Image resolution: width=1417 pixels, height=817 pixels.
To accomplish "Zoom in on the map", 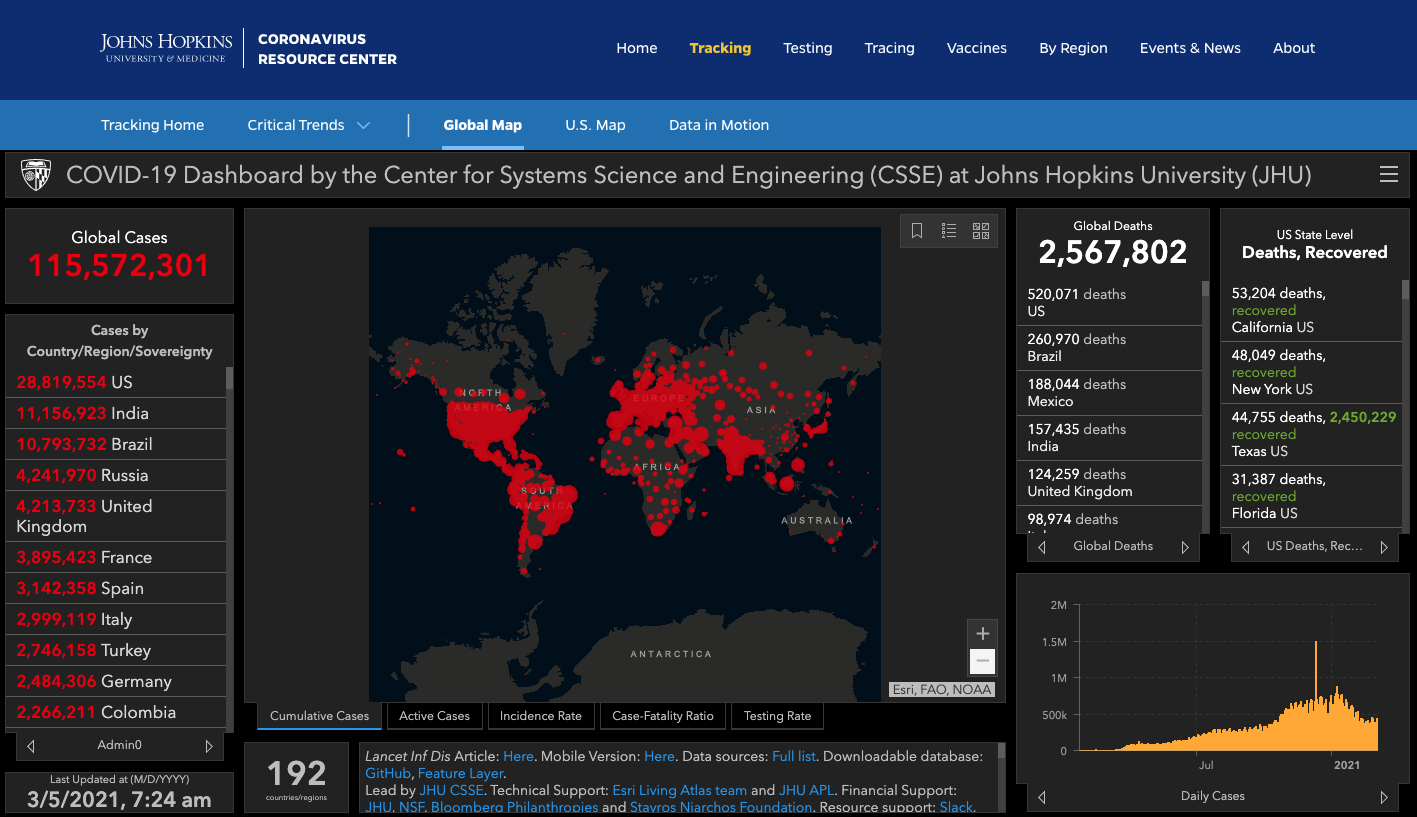I will [982, 634].
